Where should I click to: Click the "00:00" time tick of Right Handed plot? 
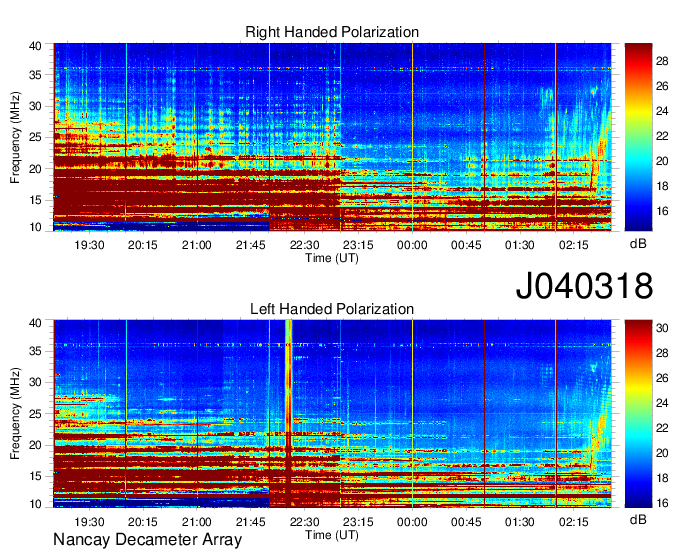pyautogui.click(x=412, y=245)
